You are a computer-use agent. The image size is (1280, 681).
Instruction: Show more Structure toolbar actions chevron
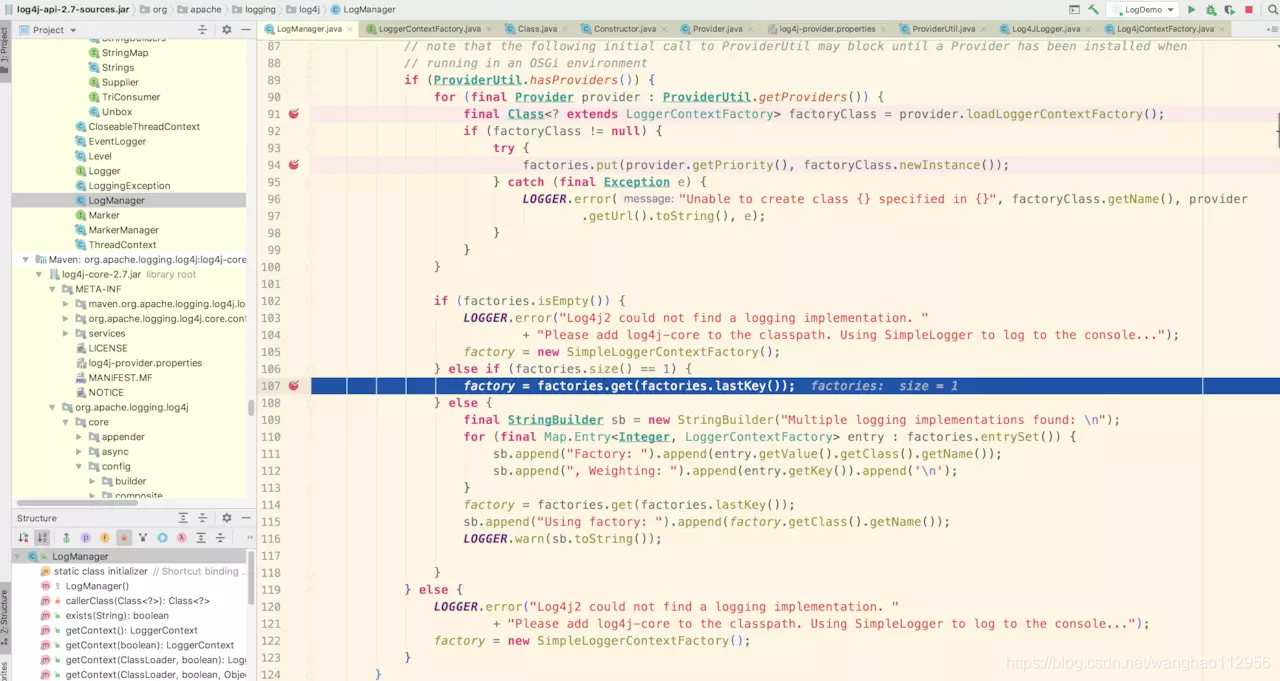pos(249,538)
